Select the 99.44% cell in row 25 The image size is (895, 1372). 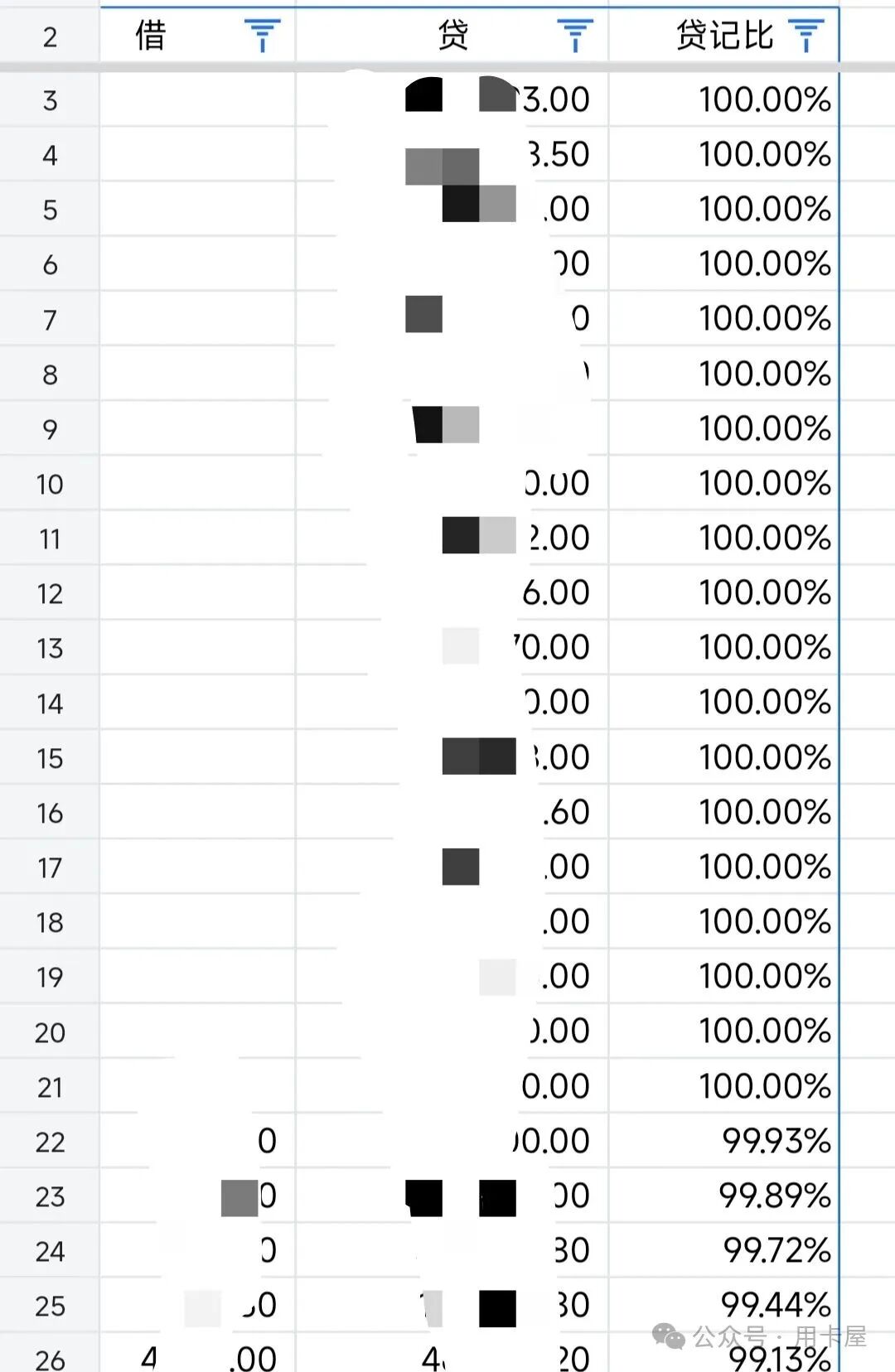pyautogui.click(x=724, y=1305)
